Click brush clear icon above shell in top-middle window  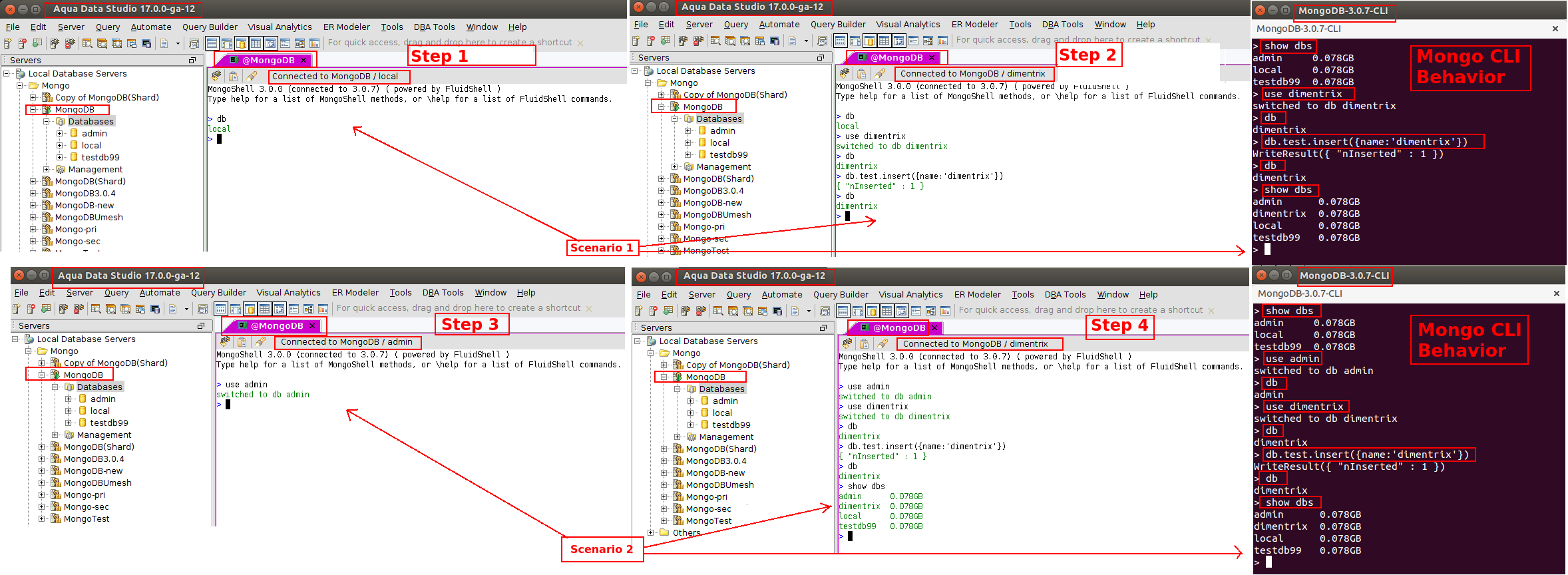pyautogui.click(x=880, y=73)
